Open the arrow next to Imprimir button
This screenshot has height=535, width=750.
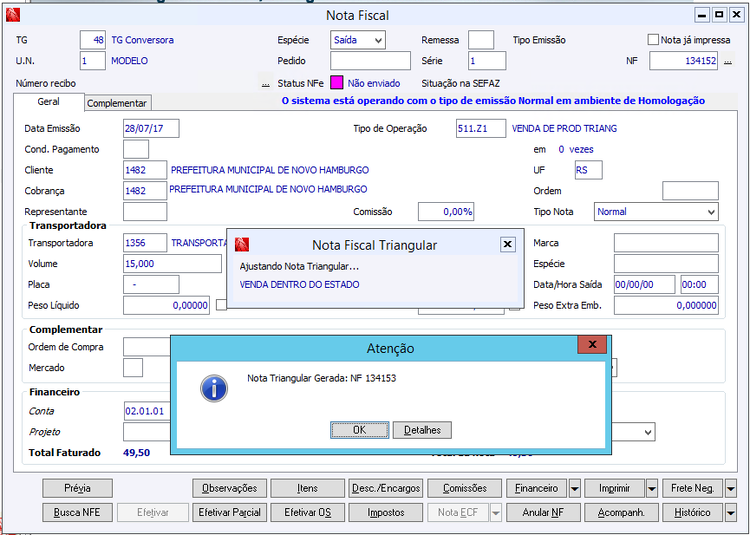tap(651, 489)
